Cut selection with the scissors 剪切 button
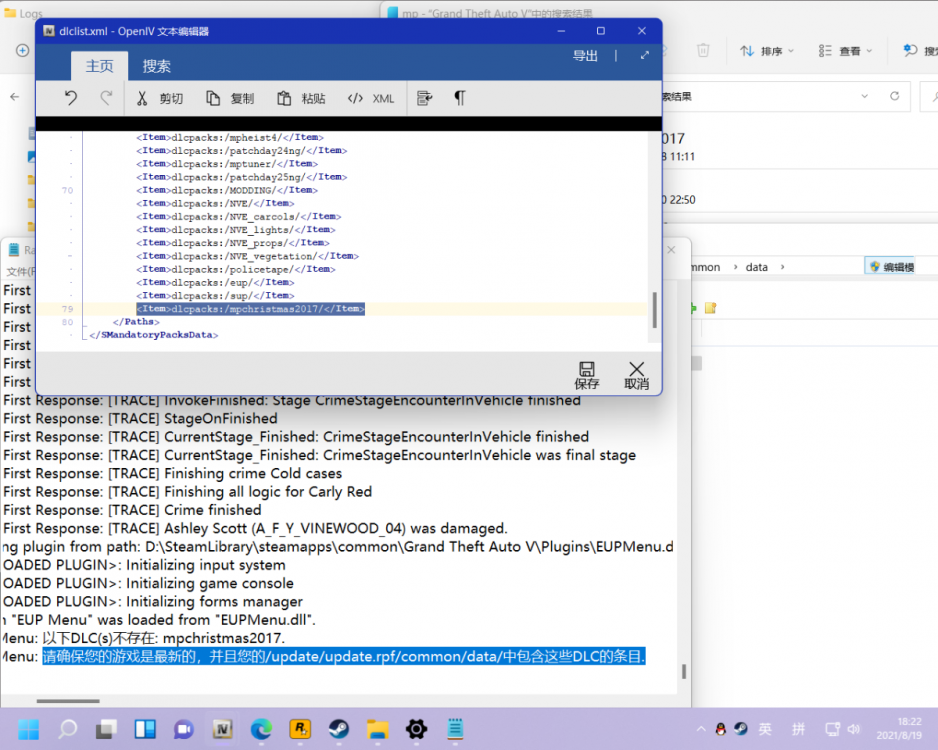 tap(159, 98)
